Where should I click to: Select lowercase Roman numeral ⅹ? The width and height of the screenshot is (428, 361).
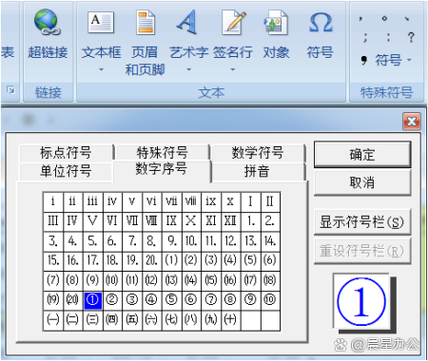click(230, 201)
